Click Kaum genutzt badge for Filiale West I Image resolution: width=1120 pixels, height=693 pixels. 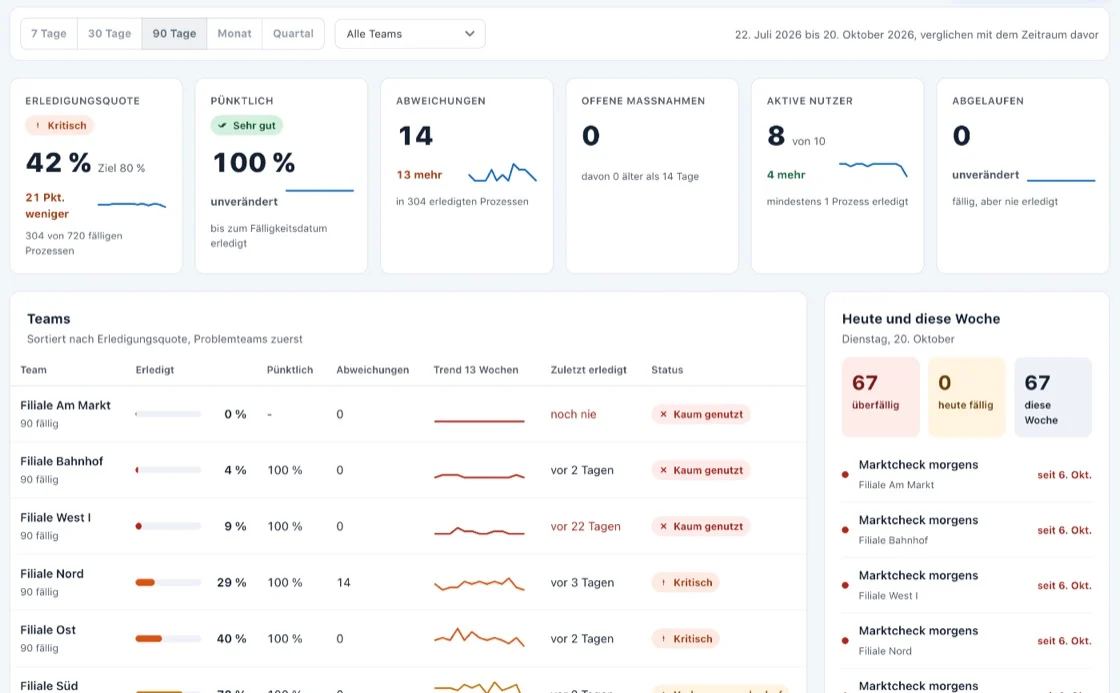[701, 527]
